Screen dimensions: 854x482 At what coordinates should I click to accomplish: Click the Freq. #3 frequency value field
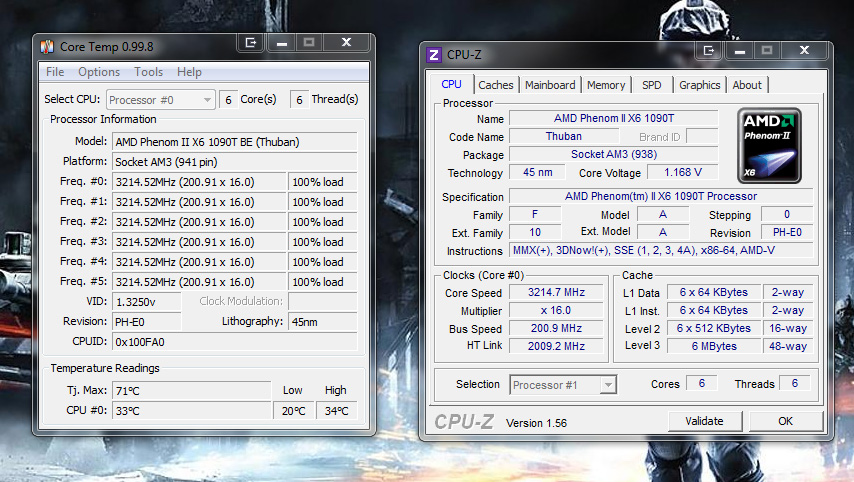click(x=199, y=242)
